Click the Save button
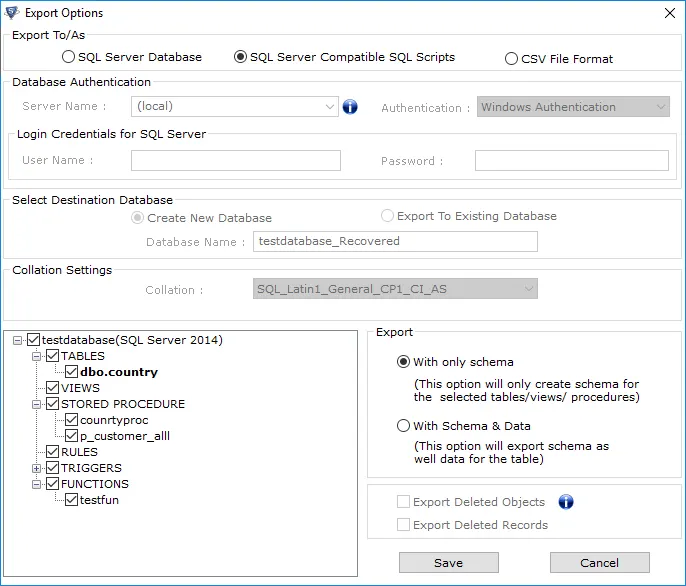Screen dimensions: 686x586 click(x=448, y=562)
